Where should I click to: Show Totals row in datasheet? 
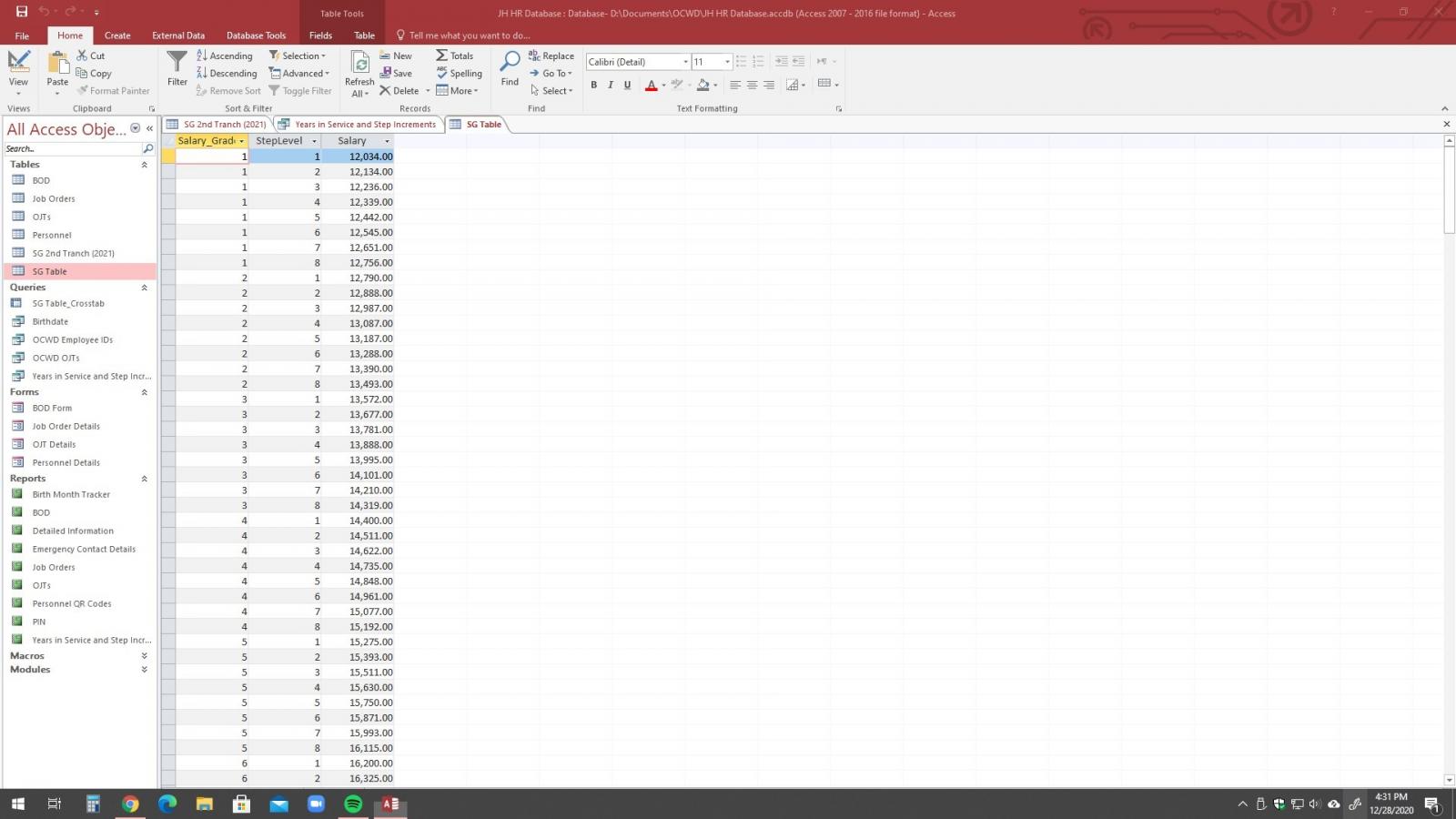coord(455,56)
